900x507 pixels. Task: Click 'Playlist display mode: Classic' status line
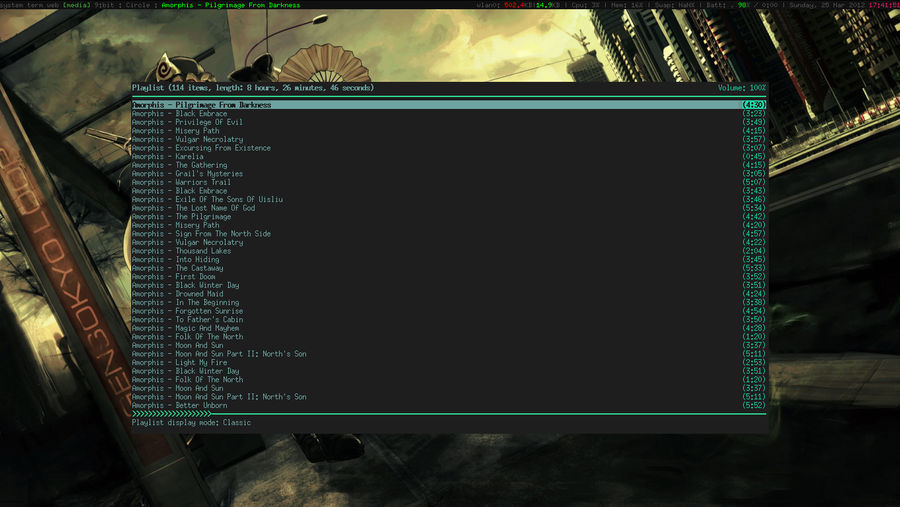coord(191,423)
